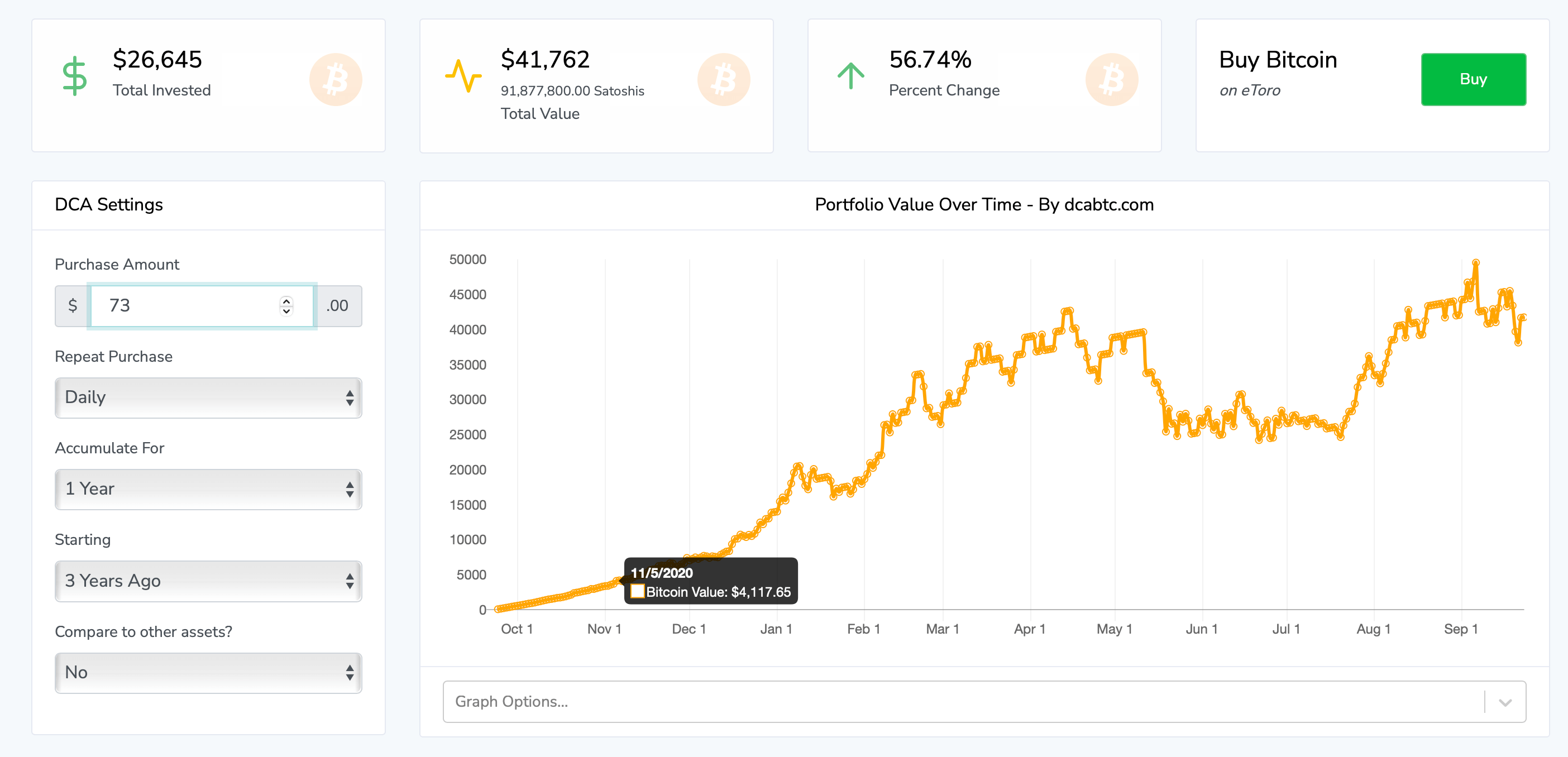Image resolution: width=1568 pixels, height=757 pixels.
Task: Open the Graph Options select box
Action: [962, 702]
